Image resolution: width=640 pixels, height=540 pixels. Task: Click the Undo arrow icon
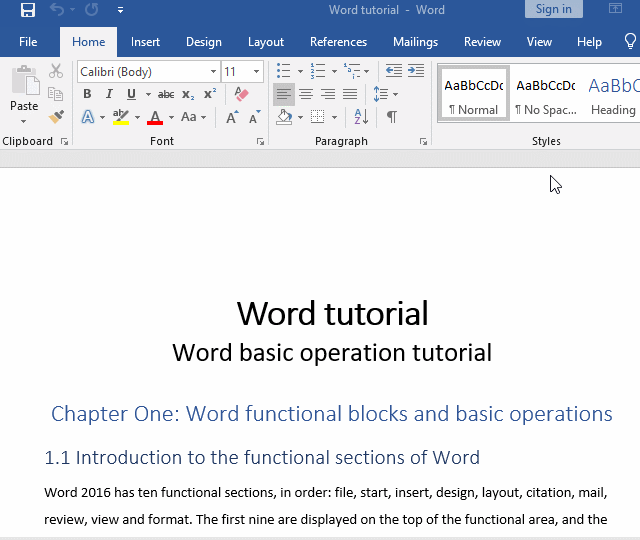click(x=57, y=10)
